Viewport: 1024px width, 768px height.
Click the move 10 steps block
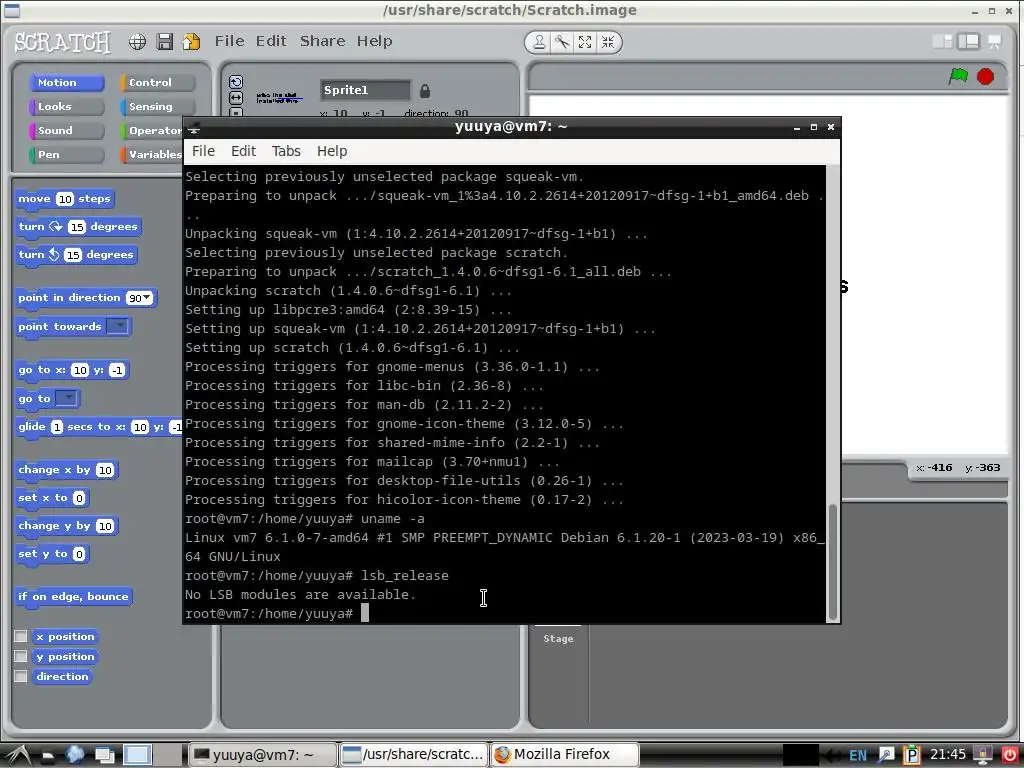(65, 199)
